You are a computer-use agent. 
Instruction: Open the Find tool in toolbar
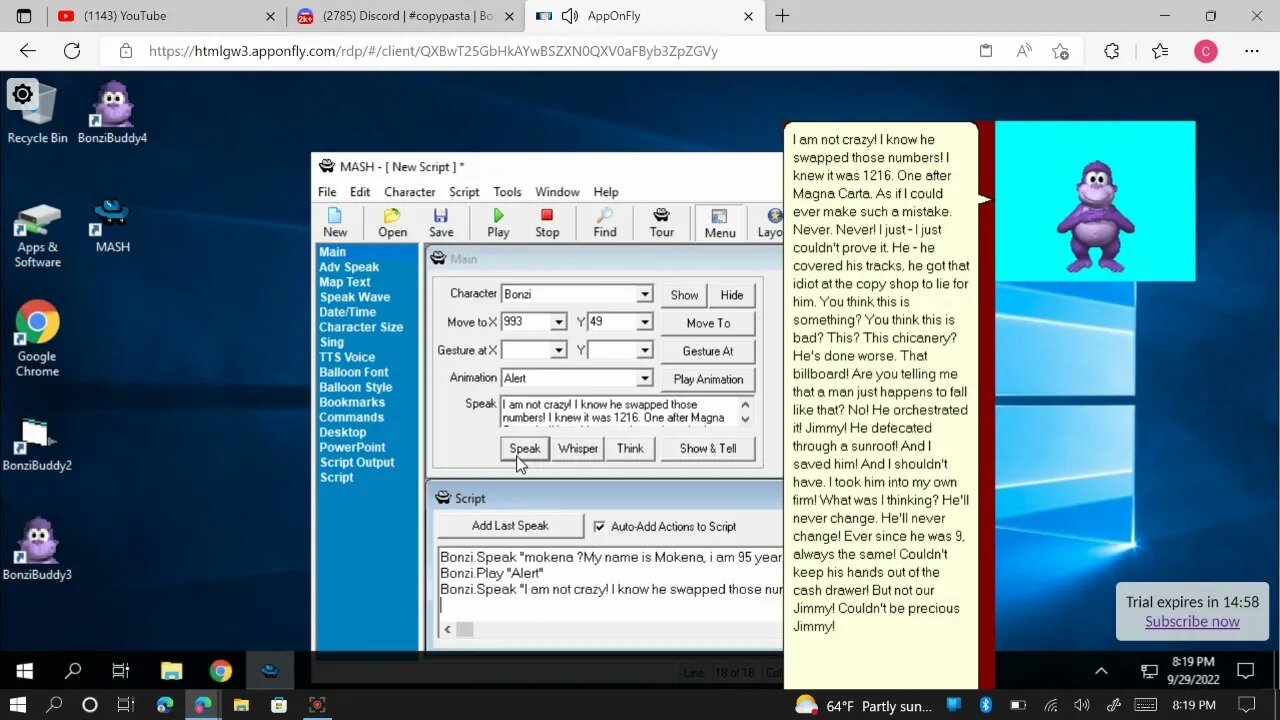click(605, 222)
